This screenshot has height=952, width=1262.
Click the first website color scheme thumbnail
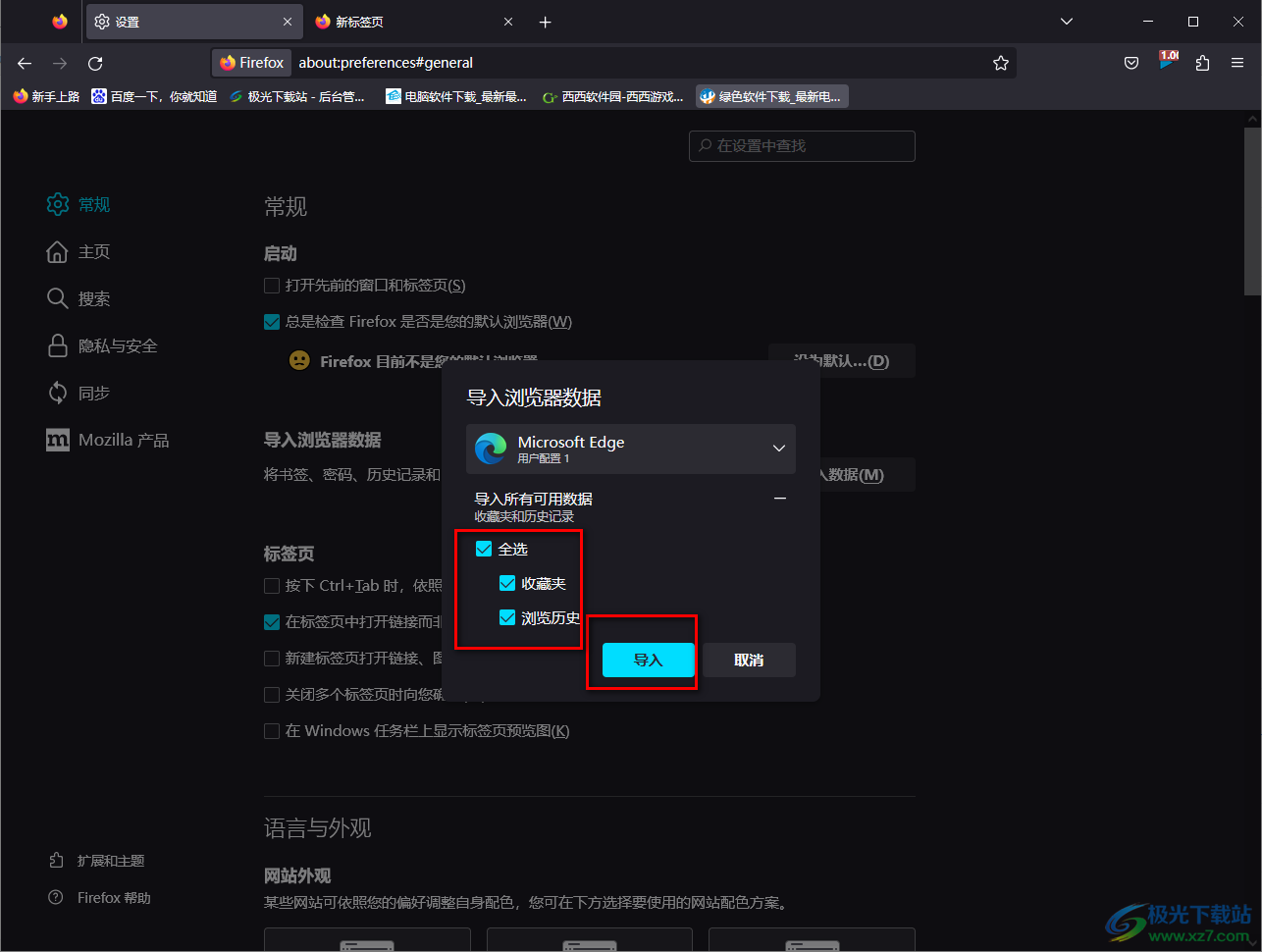coord(367,939)
